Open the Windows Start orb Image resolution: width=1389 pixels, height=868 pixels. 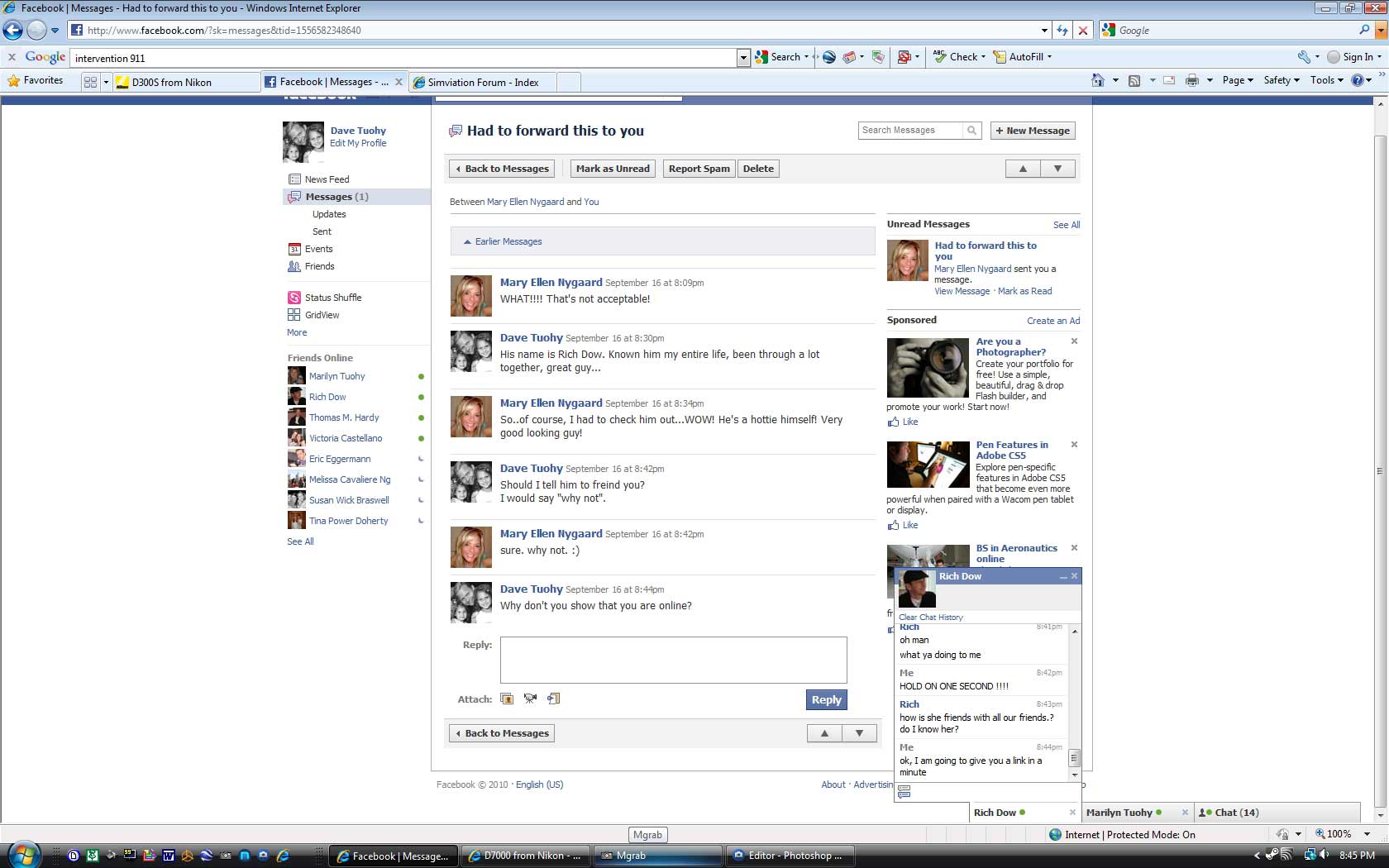coord(22,855)
